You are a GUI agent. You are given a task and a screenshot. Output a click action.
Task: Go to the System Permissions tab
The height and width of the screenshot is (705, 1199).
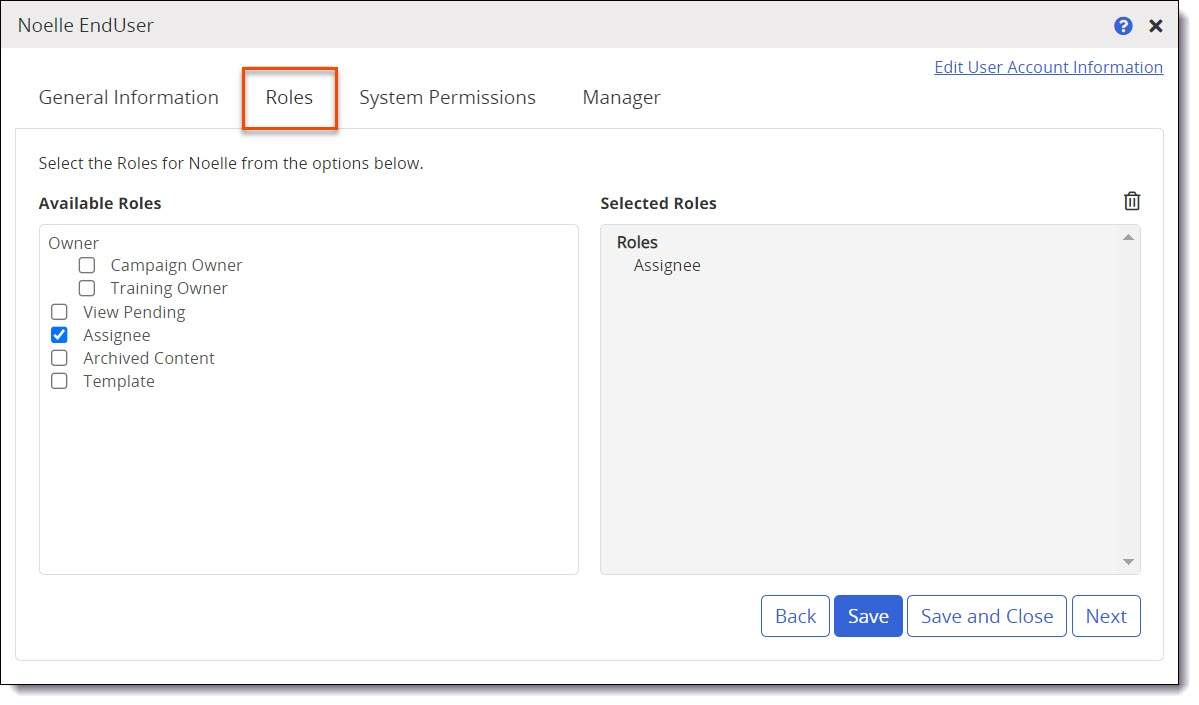[x=447, y=97]
